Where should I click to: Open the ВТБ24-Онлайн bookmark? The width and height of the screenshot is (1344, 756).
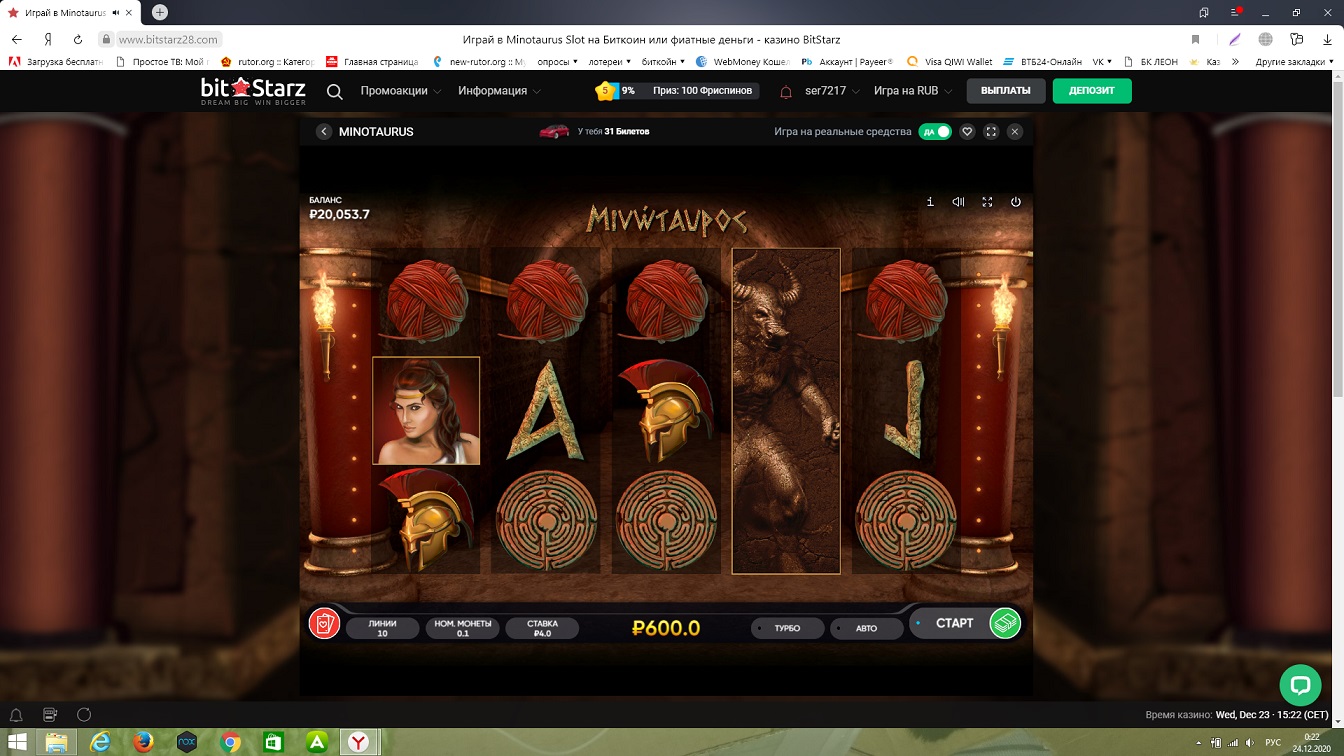[x=1040, y=62]
